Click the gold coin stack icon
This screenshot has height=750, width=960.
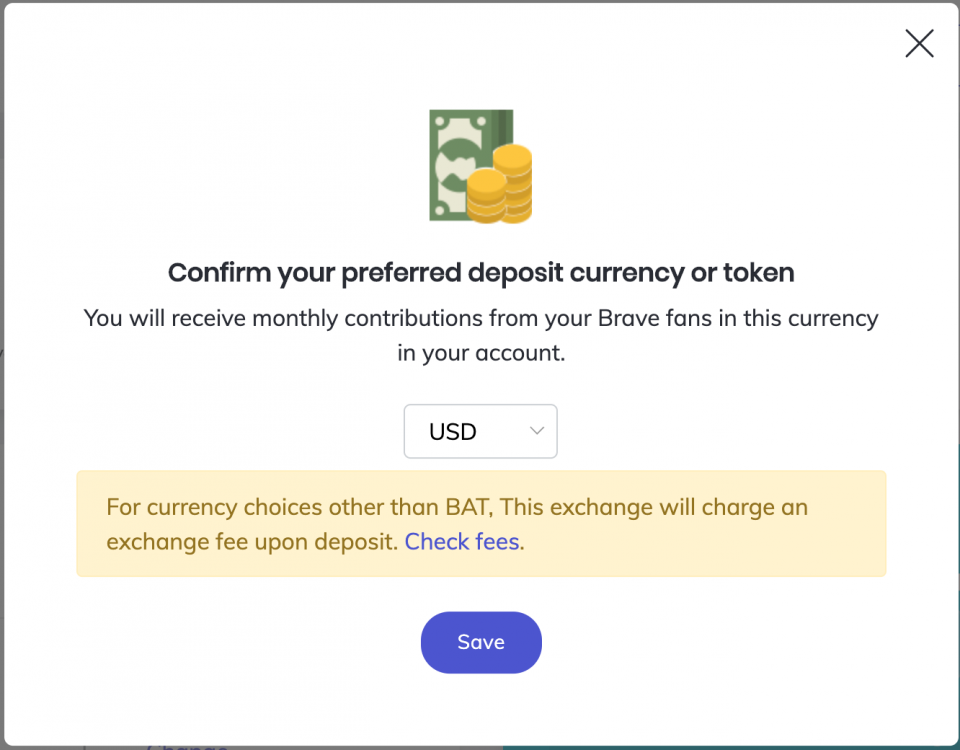[x=500, y=184]
